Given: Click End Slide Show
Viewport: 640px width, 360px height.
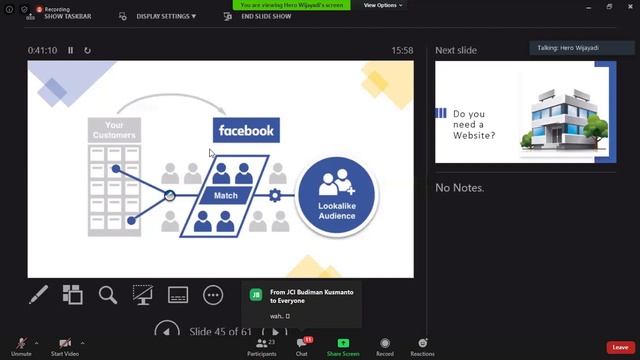Looking at the screenshot, I should (258, 16).
